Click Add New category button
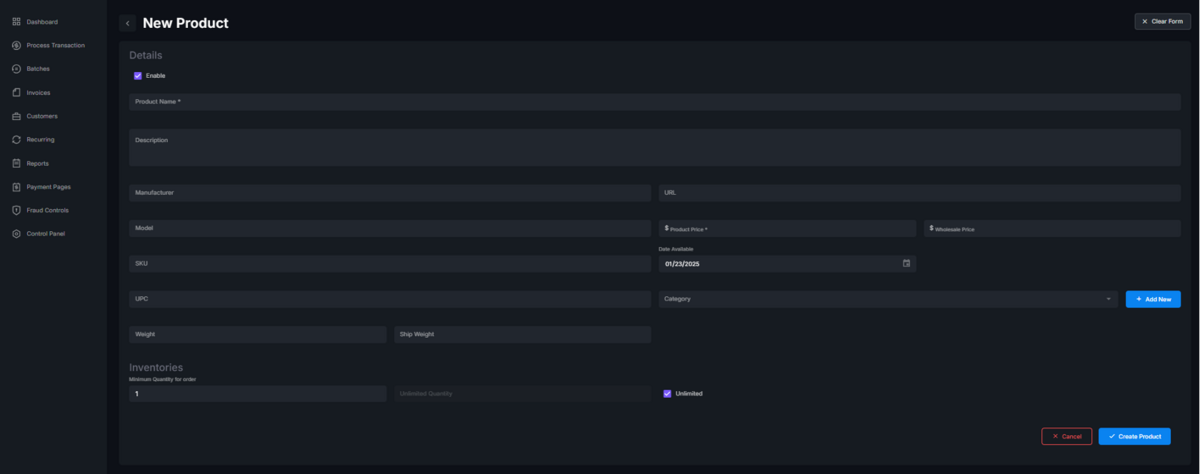 tap(1153, 299)
